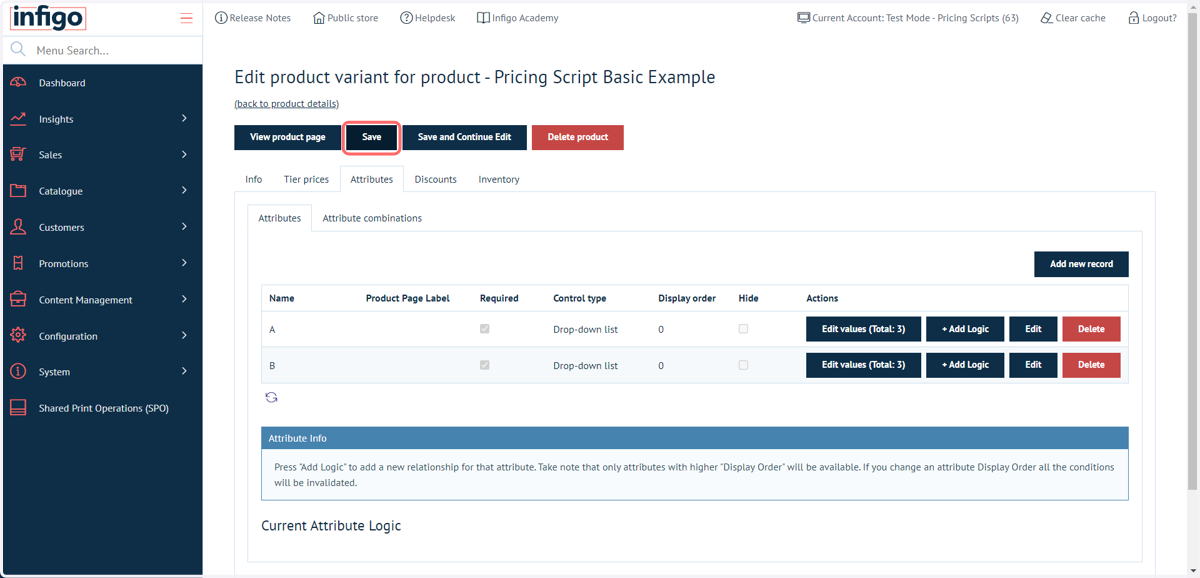The height and width of the screenshot is (578, 1200).
Task: Switch to the Inventory tab
Action: pyautogui.click(x=499, y=179)
